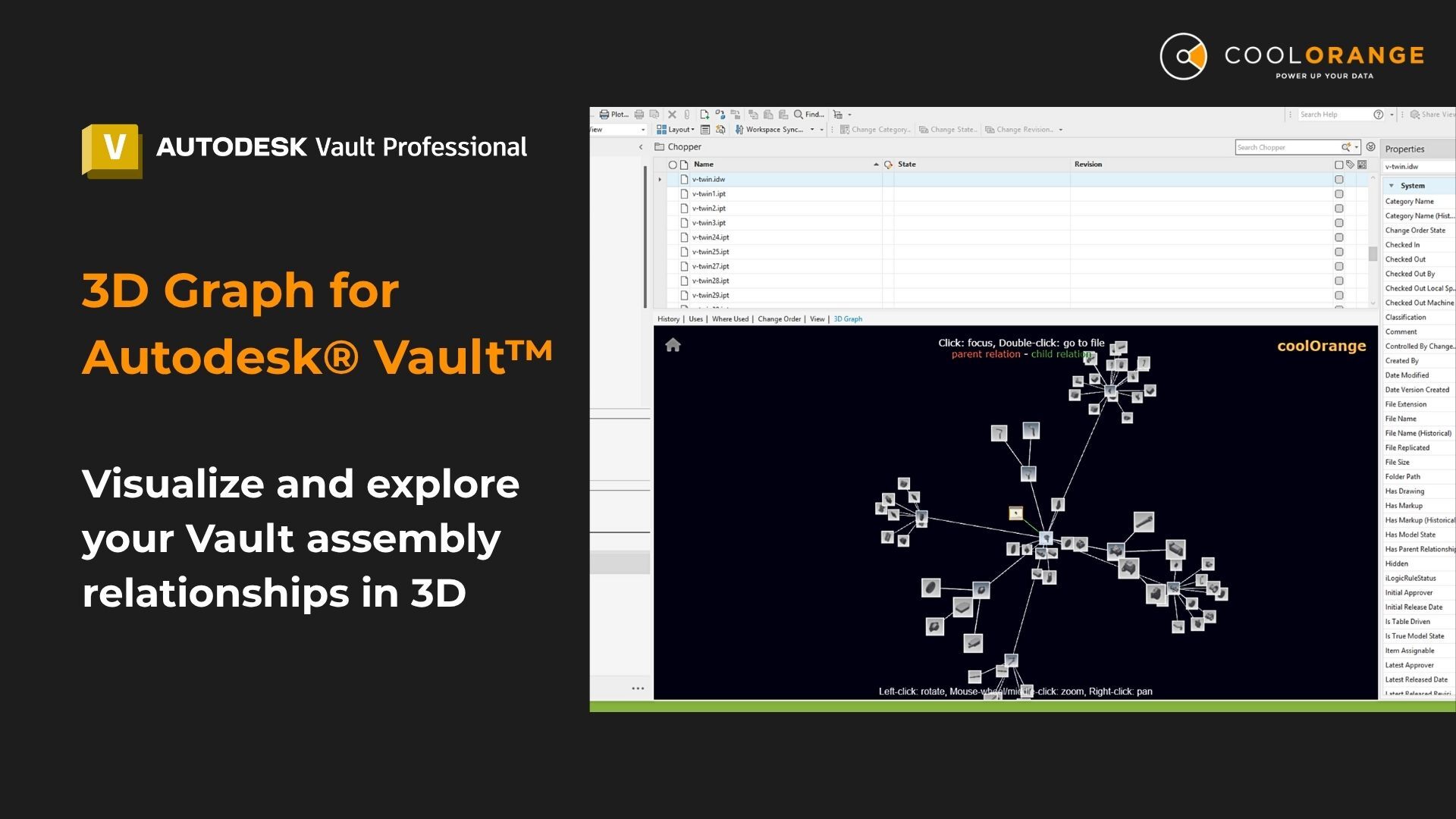This screenshot has height=819, width=1456.
Task: Click the Revision column header
Action: (x=1201, y=165)
